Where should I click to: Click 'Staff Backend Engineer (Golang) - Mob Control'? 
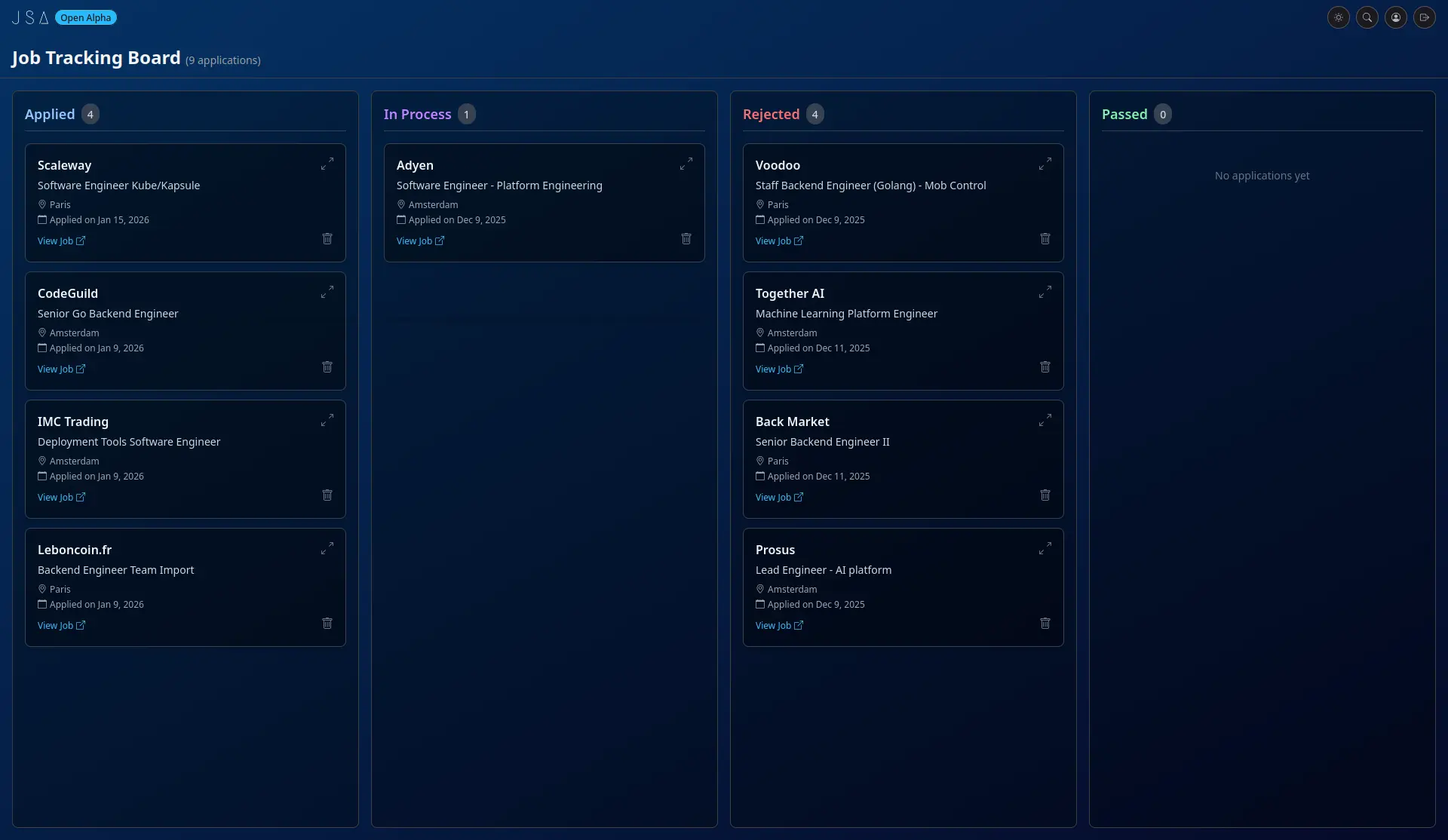tap(870, 185)
